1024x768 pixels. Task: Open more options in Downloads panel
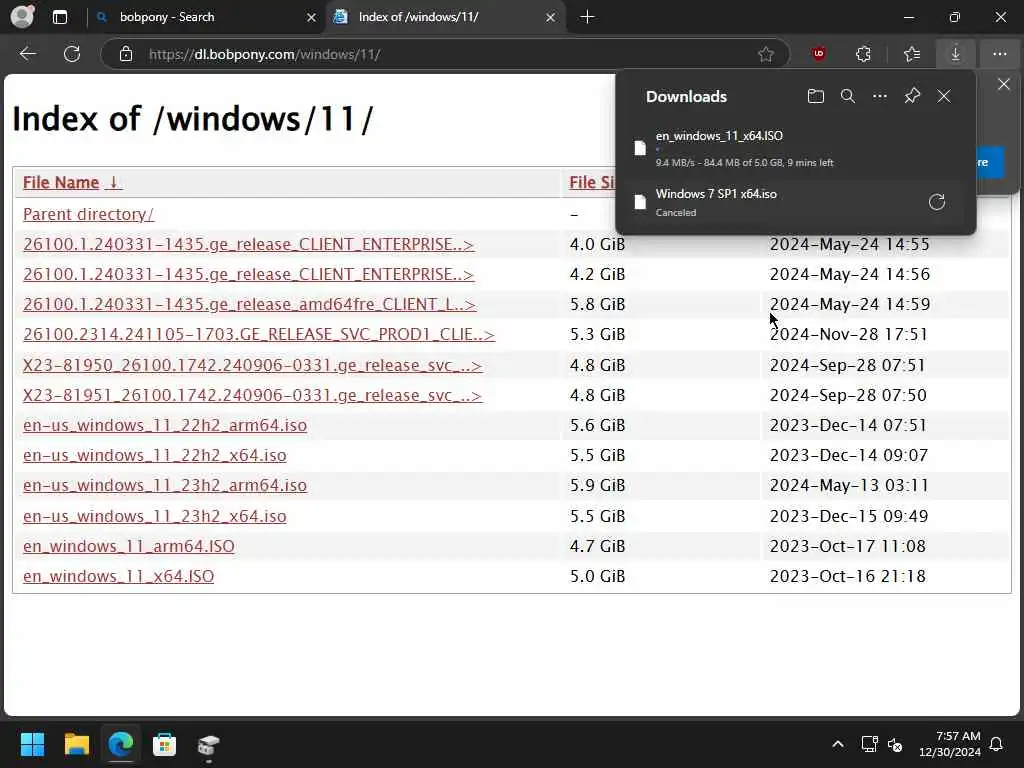880,96
